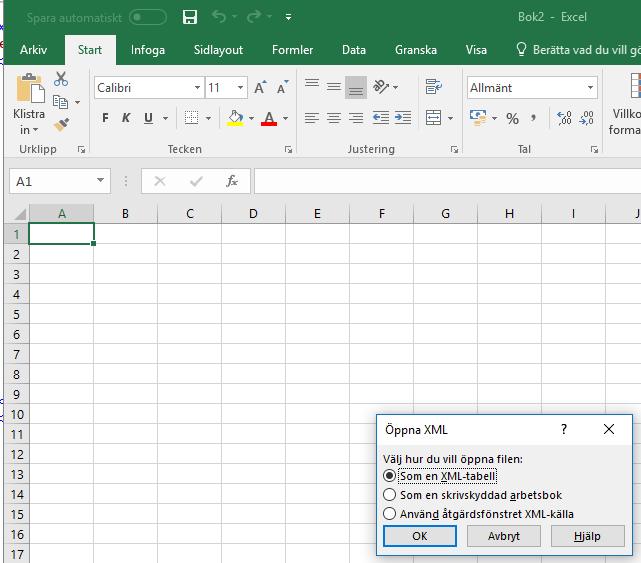Switch to the Formler tab
Screen dimensions: 641x563
292,50
